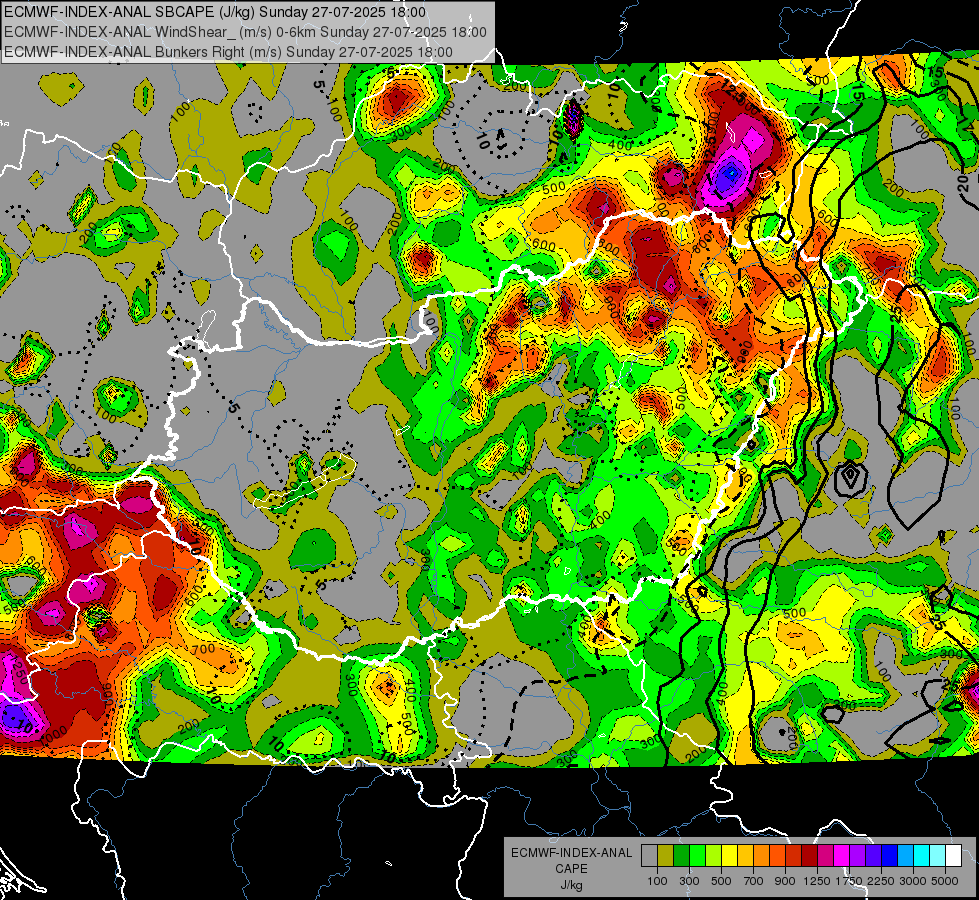Click the CAPE label in the legend
The width and height of the screenshot is (979, 900).
pyautogui.click(x=571, y=869)
